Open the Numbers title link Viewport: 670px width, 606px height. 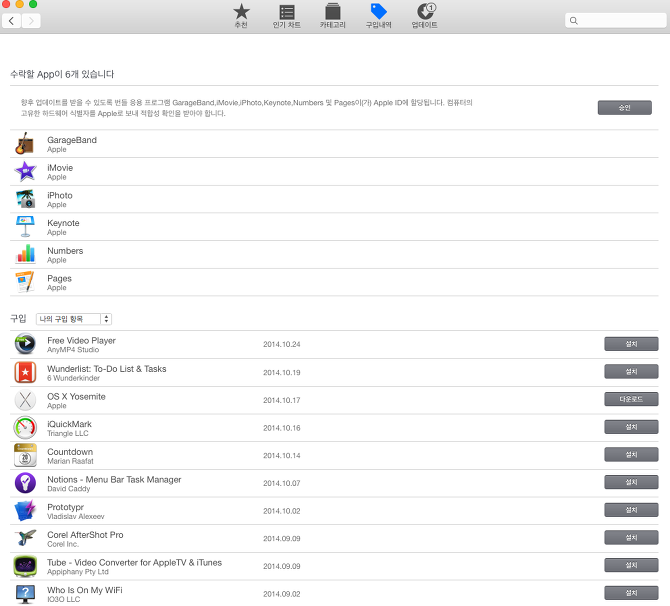[x=65, y=251]
